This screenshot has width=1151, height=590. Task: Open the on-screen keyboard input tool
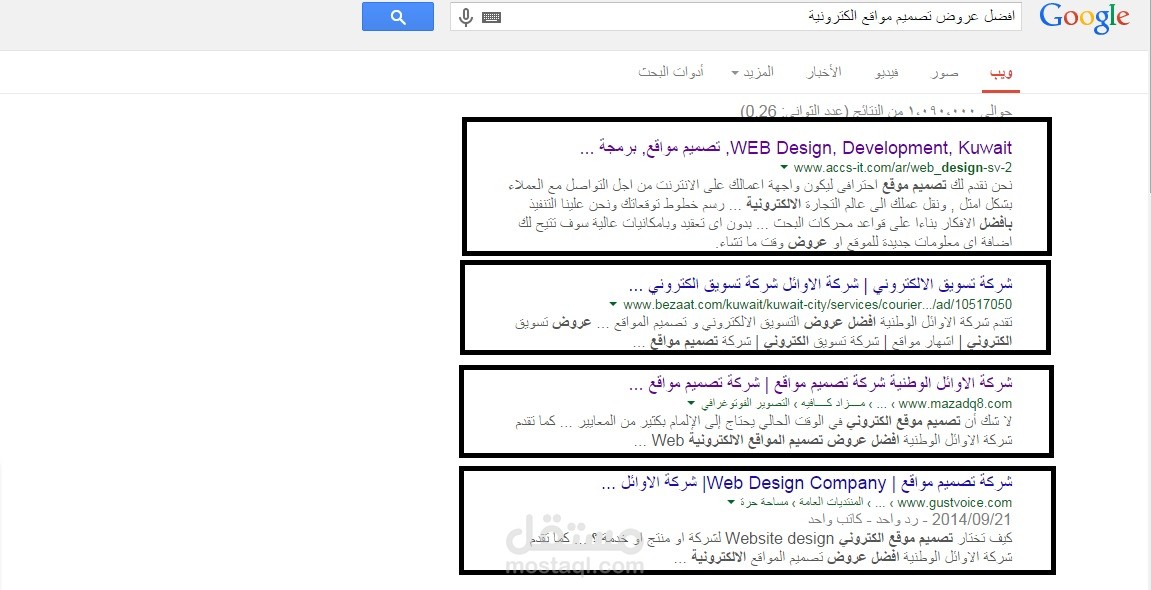[492, 17]
